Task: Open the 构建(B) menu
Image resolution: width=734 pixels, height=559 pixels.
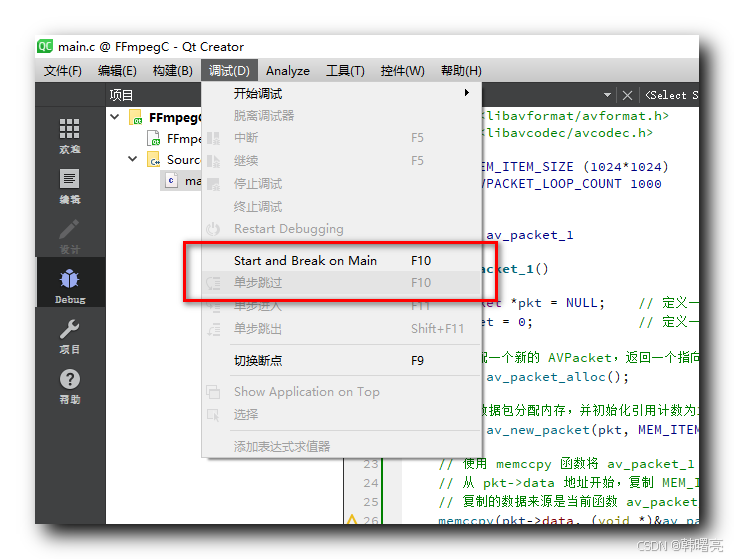Action: tap(173, 71)
